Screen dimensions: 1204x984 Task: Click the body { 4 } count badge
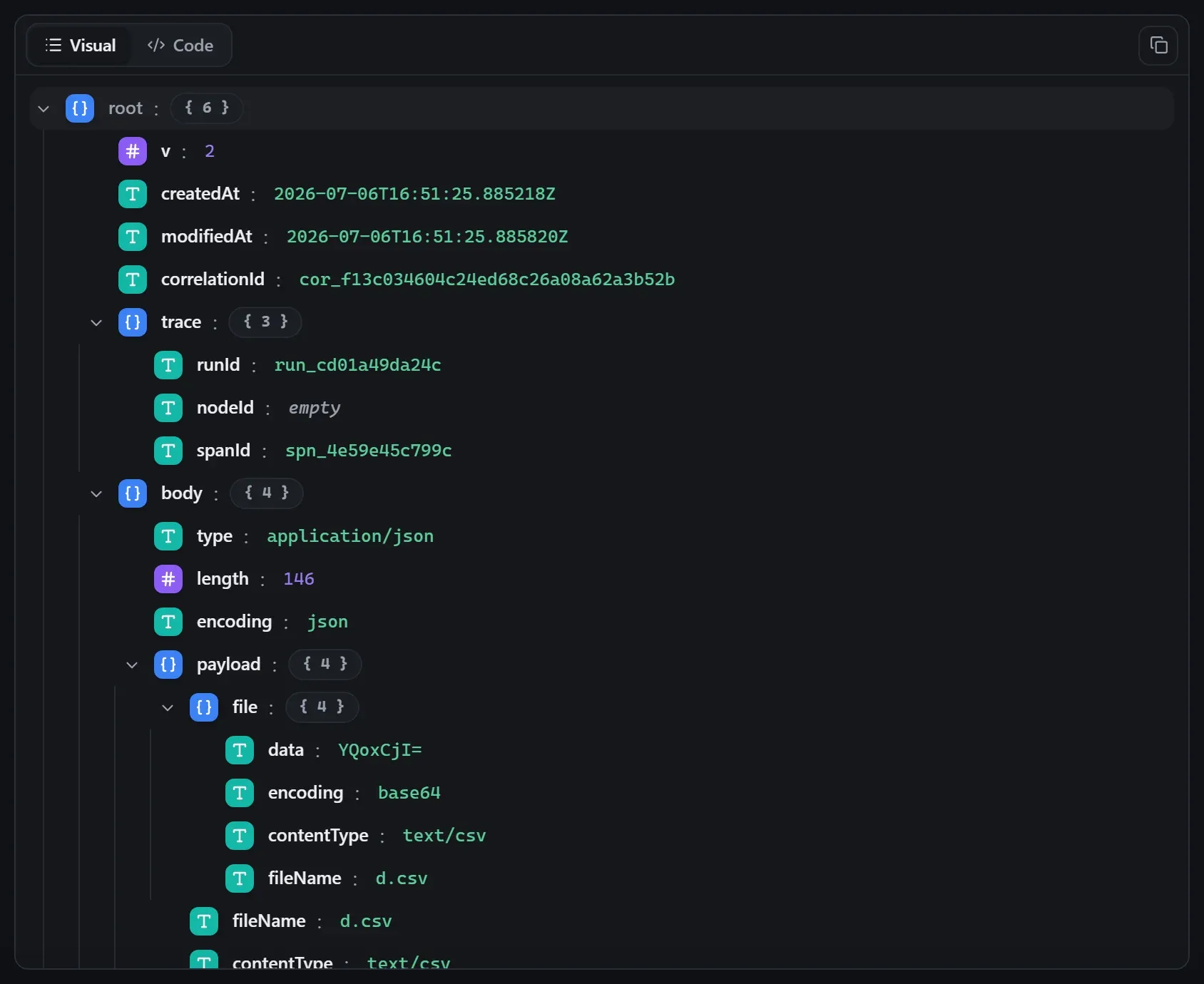[x=267, y=493]
